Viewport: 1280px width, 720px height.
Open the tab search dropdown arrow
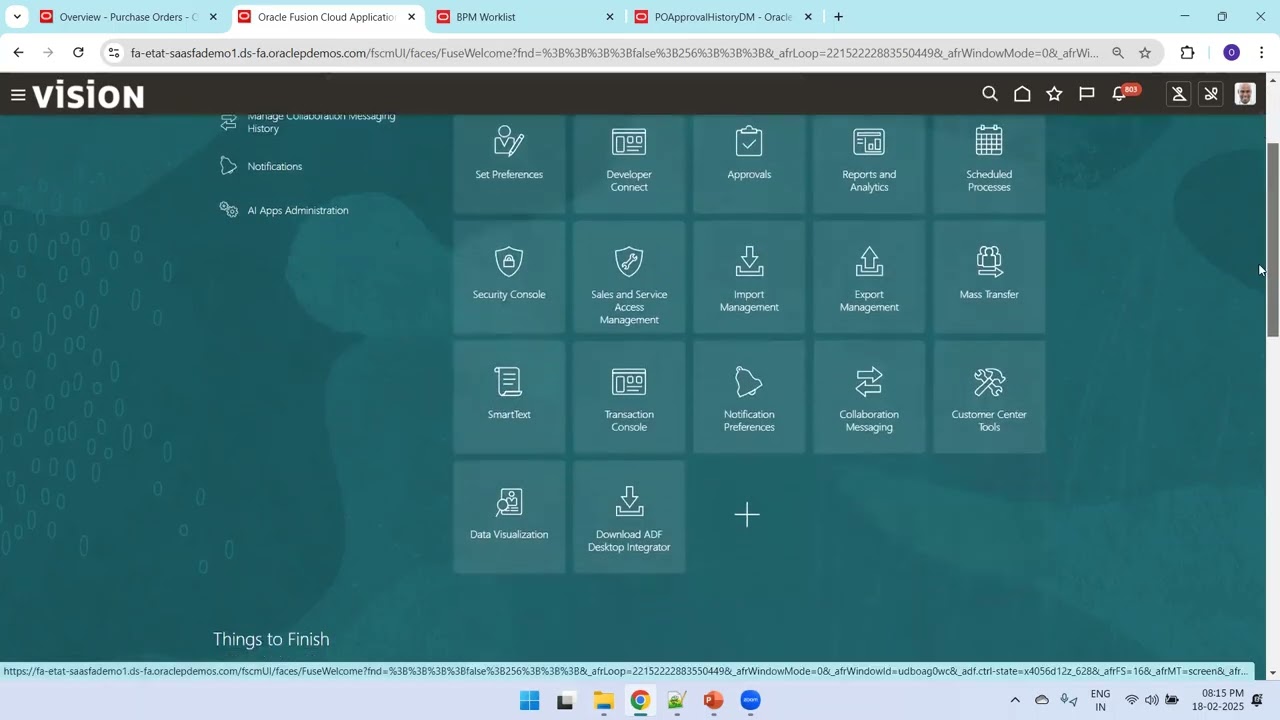tap(17, 17)
